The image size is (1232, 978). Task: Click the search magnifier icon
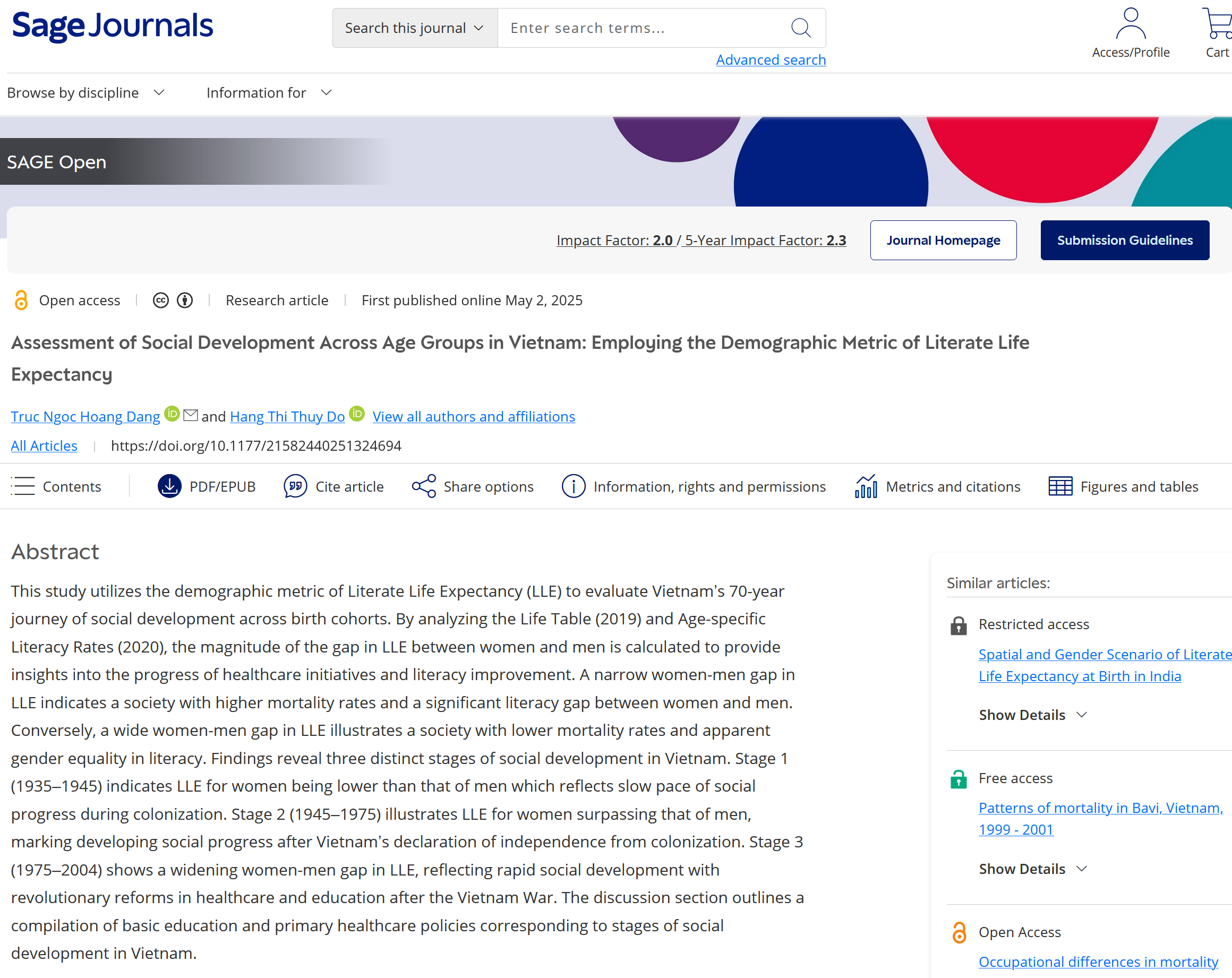pos(800,28)
